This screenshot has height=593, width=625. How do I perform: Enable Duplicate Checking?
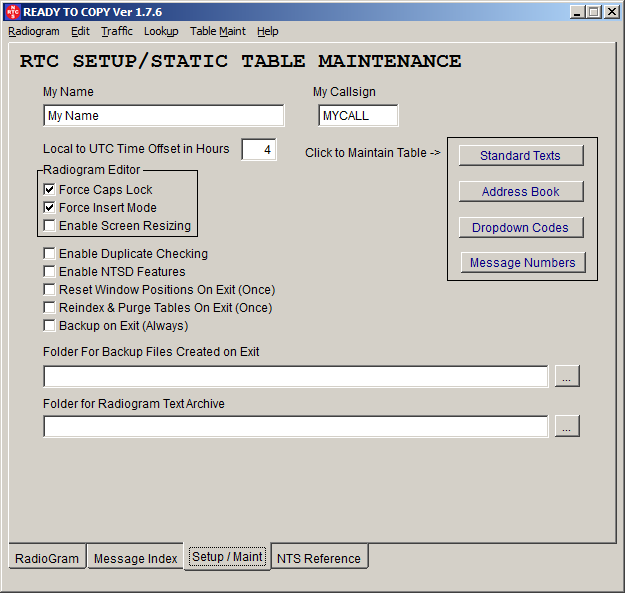coord(49,253)
